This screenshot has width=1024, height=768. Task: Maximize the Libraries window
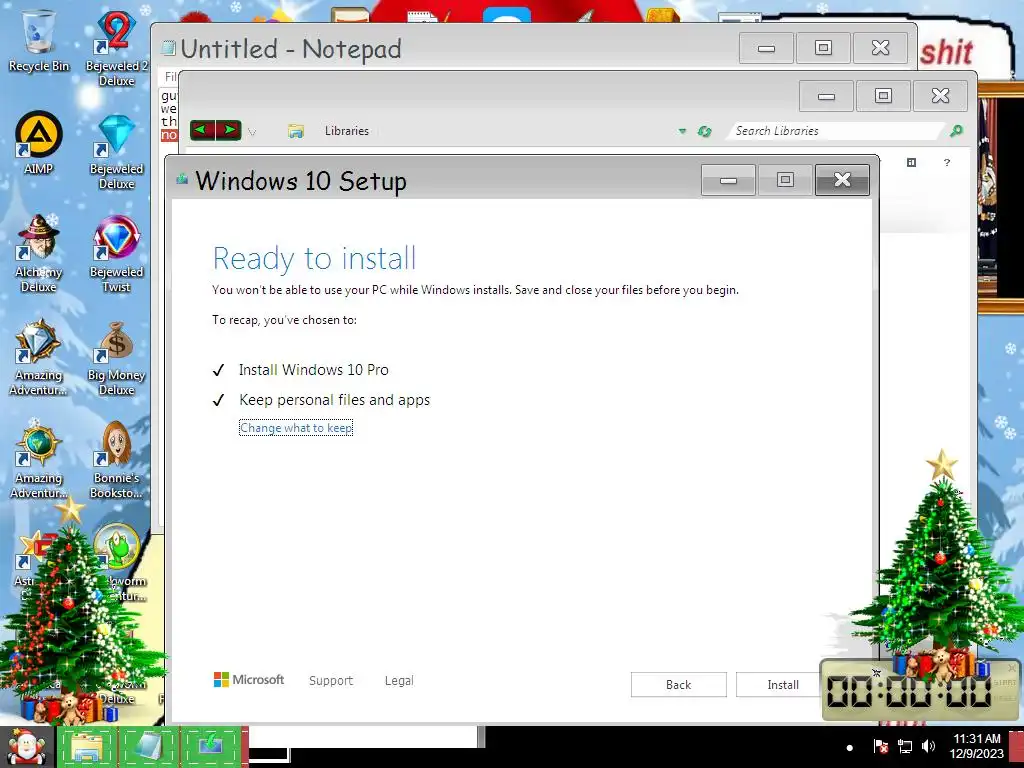[x=883, y=96]
